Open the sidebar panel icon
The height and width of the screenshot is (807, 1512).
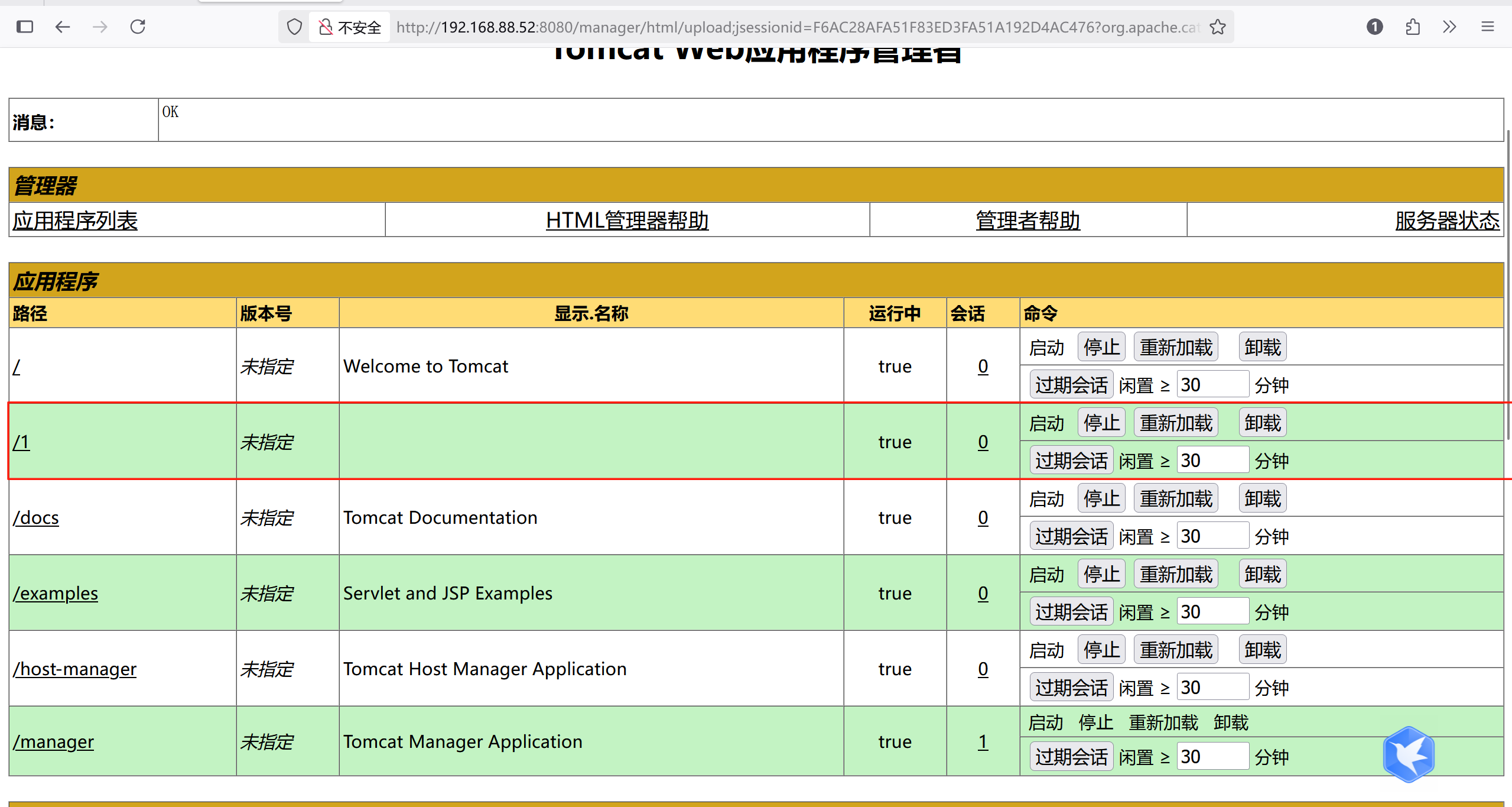tap(25, 27)
